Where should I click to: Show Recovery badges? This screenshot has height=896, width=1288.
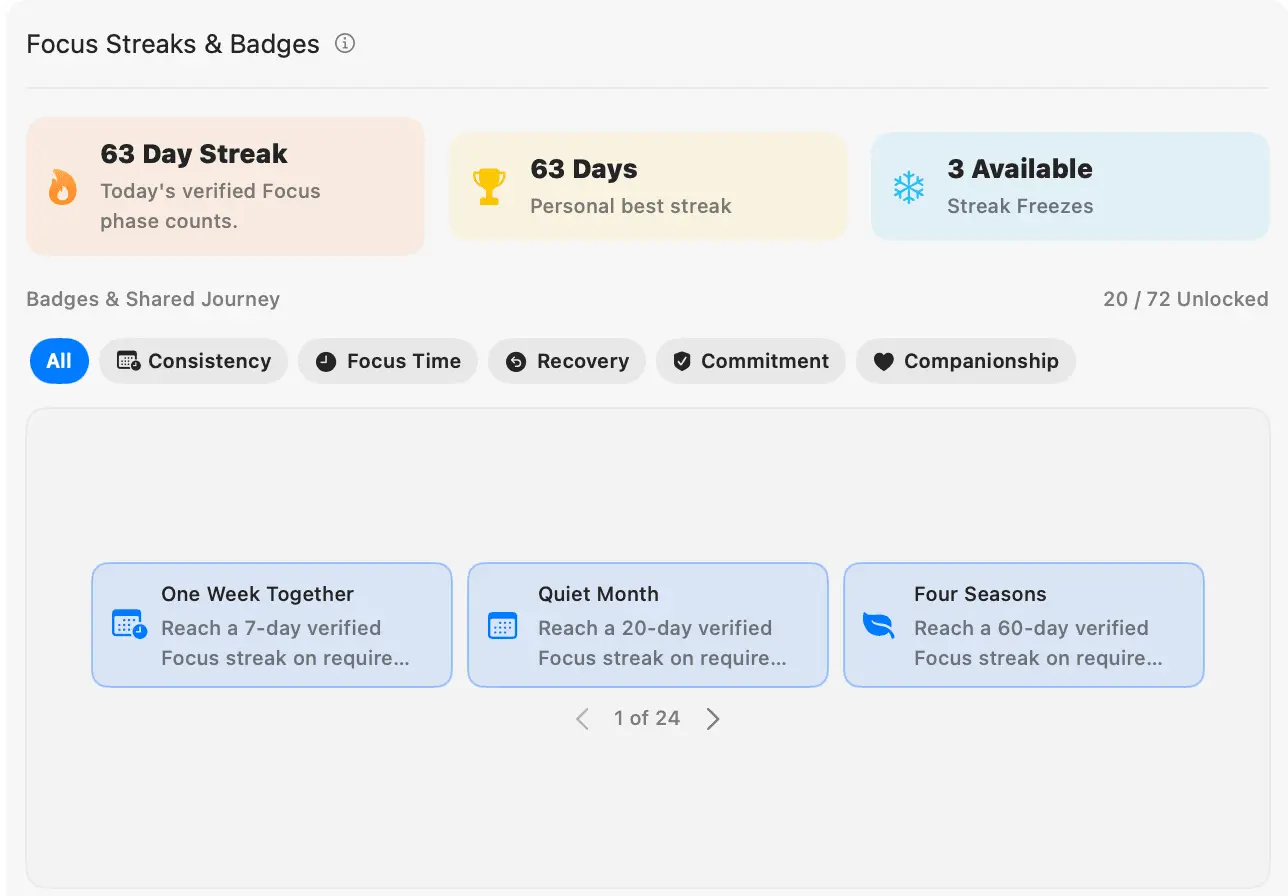tap(567, 361)
